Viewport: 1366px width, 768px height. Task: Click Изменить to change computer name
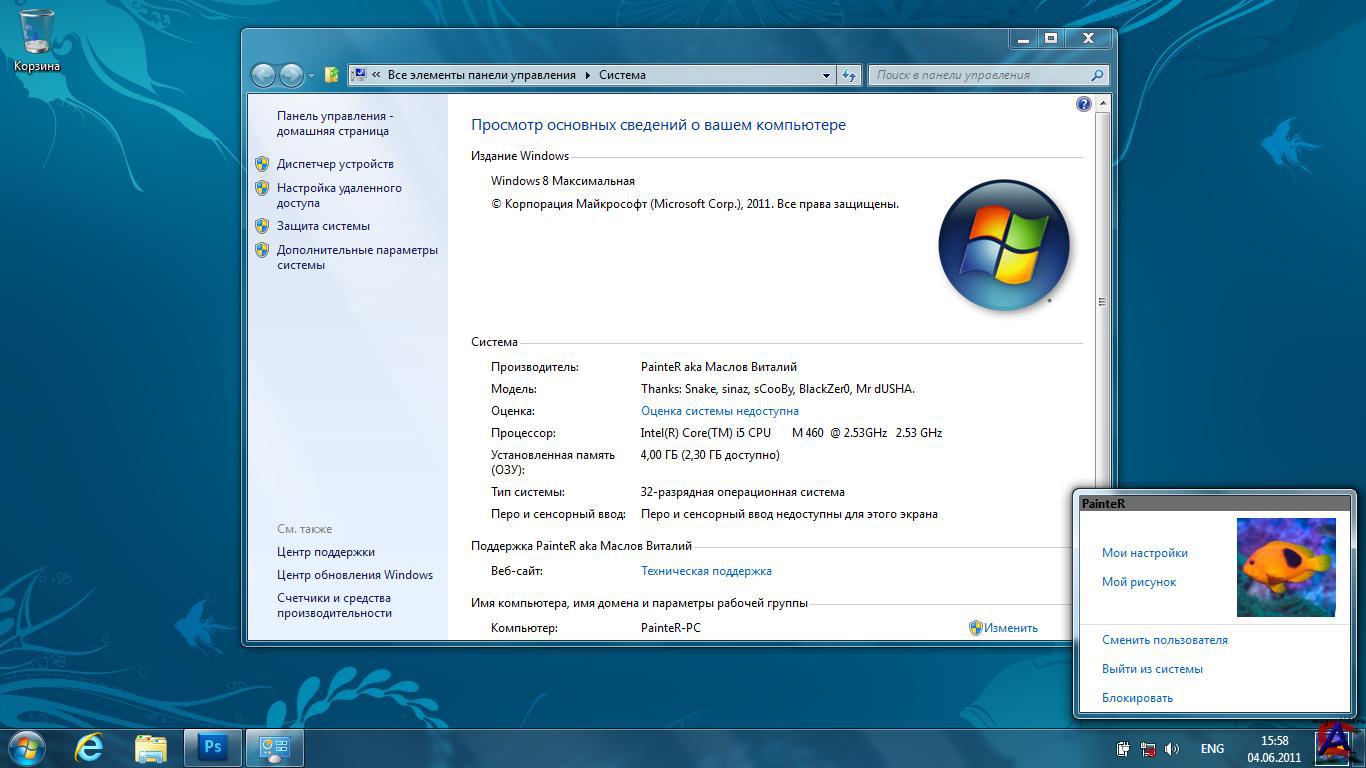(x=1010, y=628)
